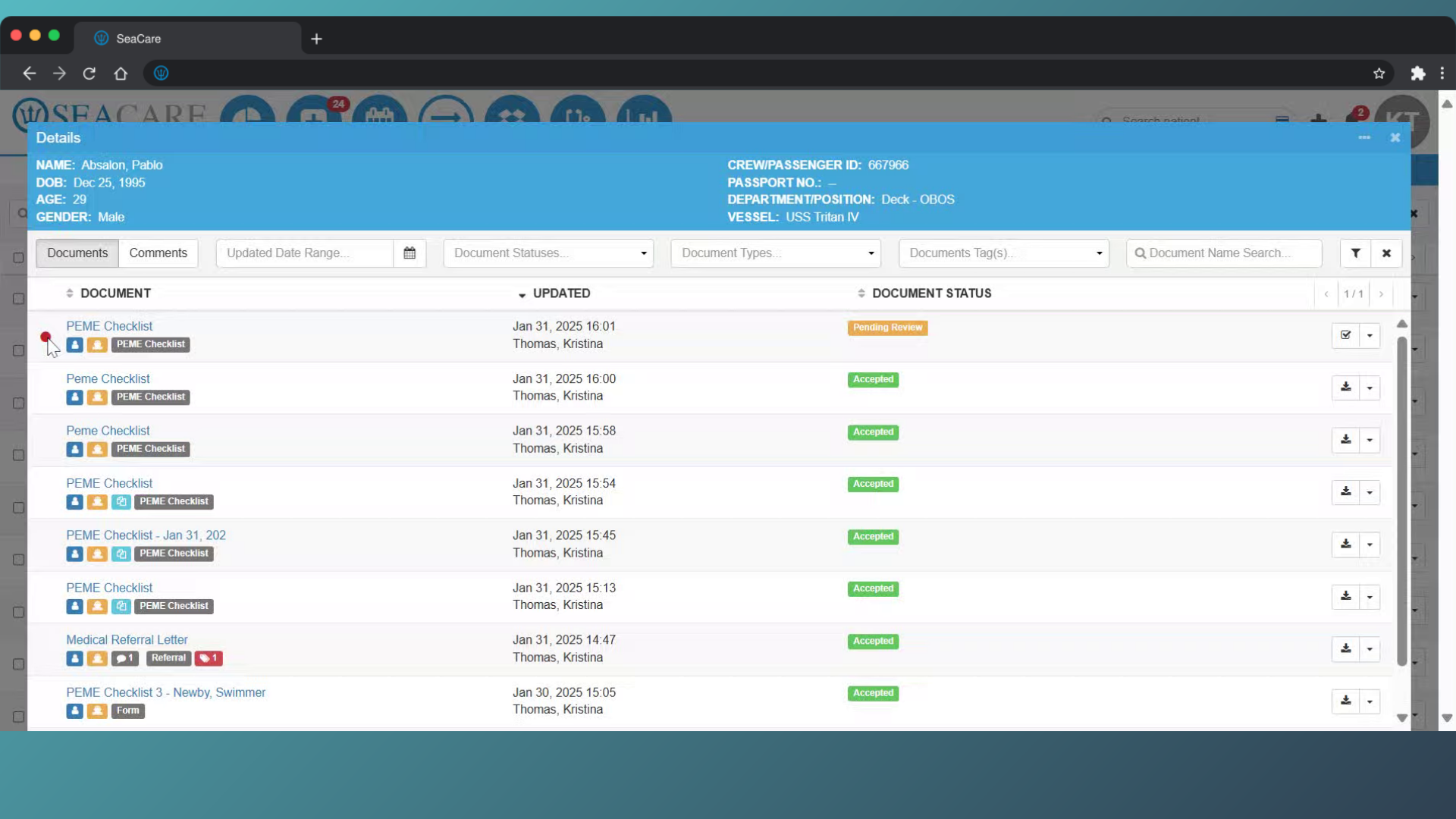Open the Document Statuses dropdown

pos(548,253)
